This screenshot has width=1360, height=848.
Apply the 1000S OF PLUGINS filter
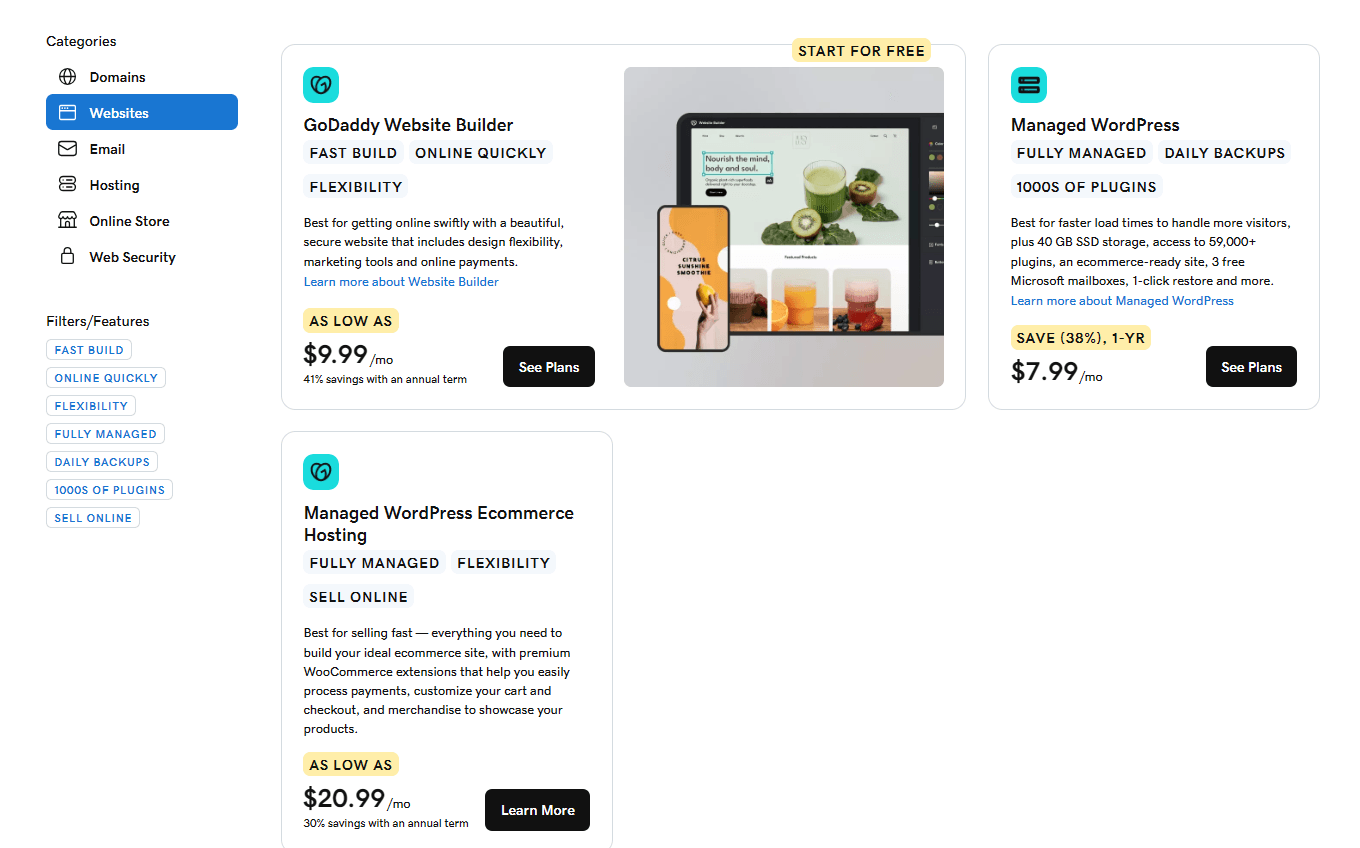110,490
